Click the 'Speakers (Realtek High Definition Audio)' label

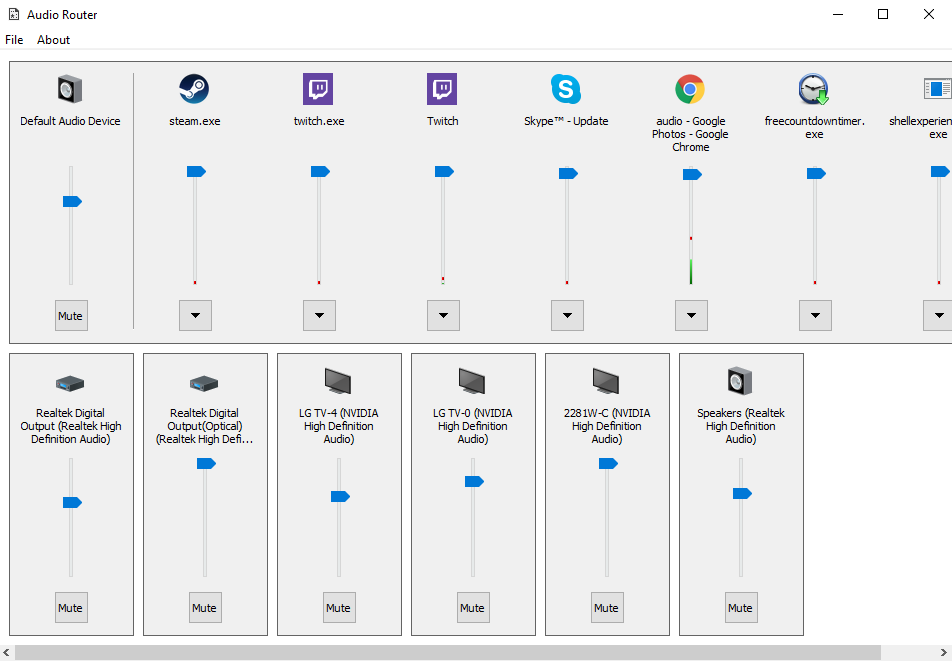point(741,426)
